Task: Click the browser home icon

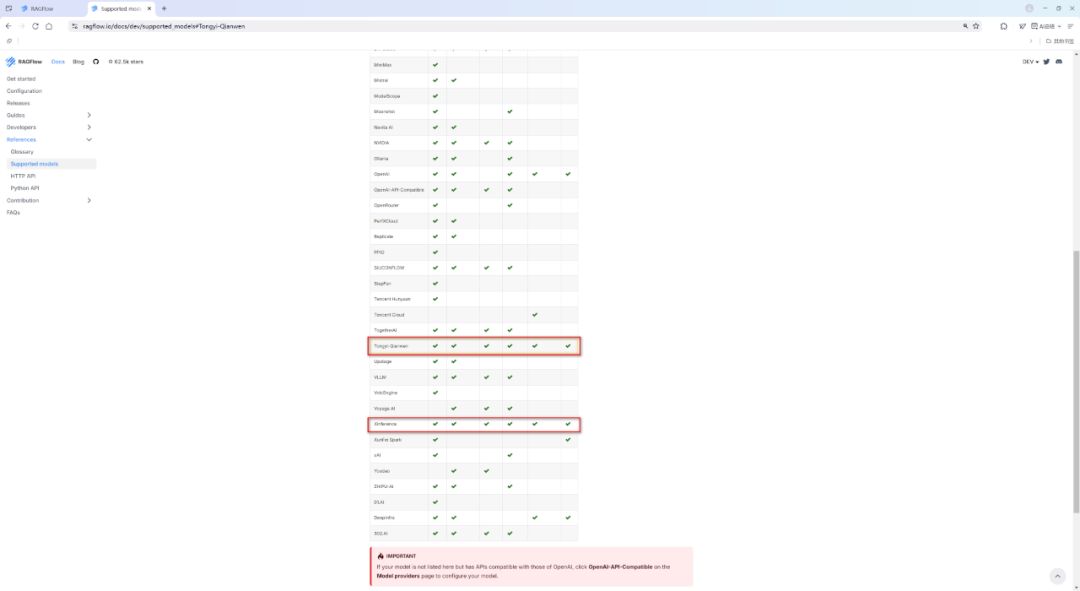Action: pyautogui.click(x=49, y=26)
